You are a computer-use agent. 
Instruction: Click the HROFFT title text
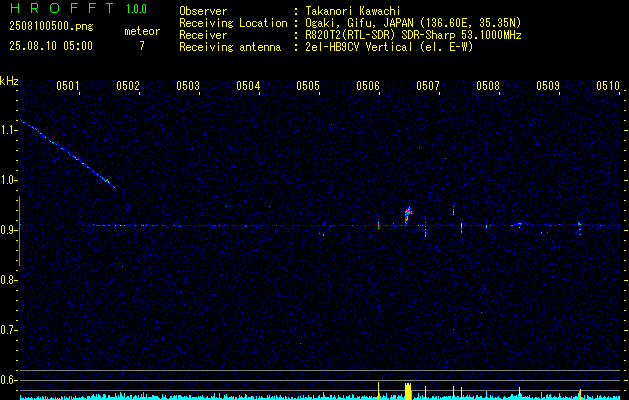[62, 8]
